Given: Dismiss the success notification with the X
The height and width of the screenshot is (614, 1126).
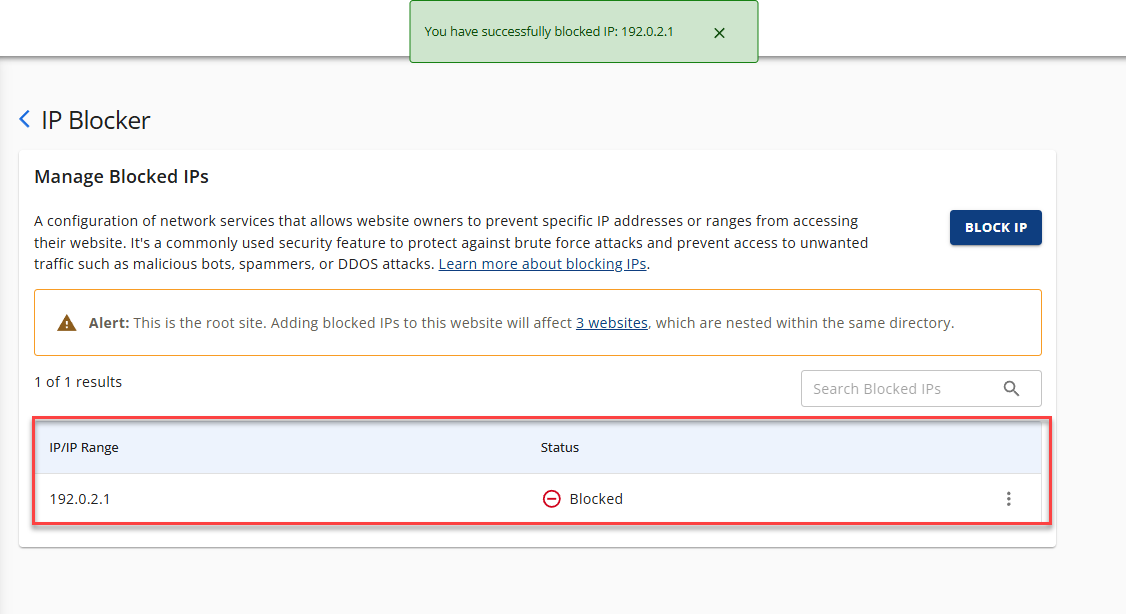Looking at the screenshot, I should [719, 32].
